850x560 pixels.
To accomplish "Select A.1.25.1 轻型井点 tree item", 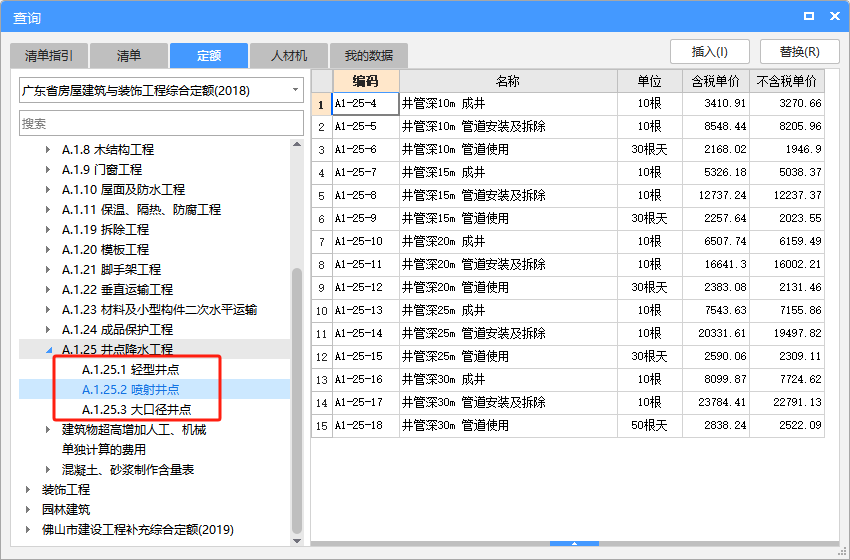I will [x=131, y=370].
